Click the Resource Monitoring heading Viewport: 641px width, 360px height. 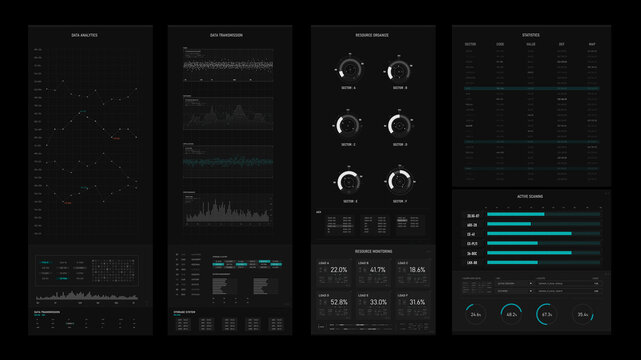[373, 251]
